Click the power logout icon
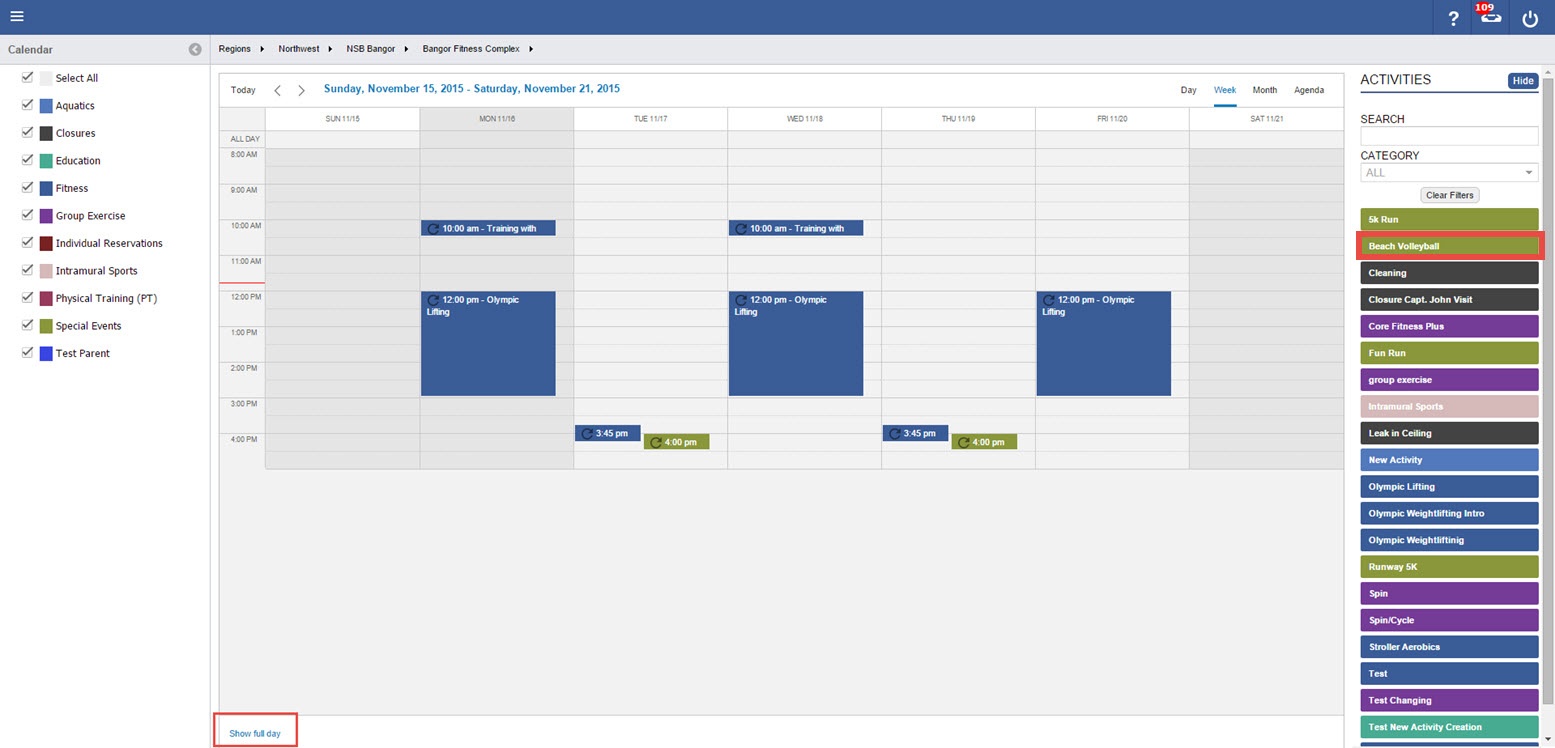Screen dimensions: 1555x748 1530,18
